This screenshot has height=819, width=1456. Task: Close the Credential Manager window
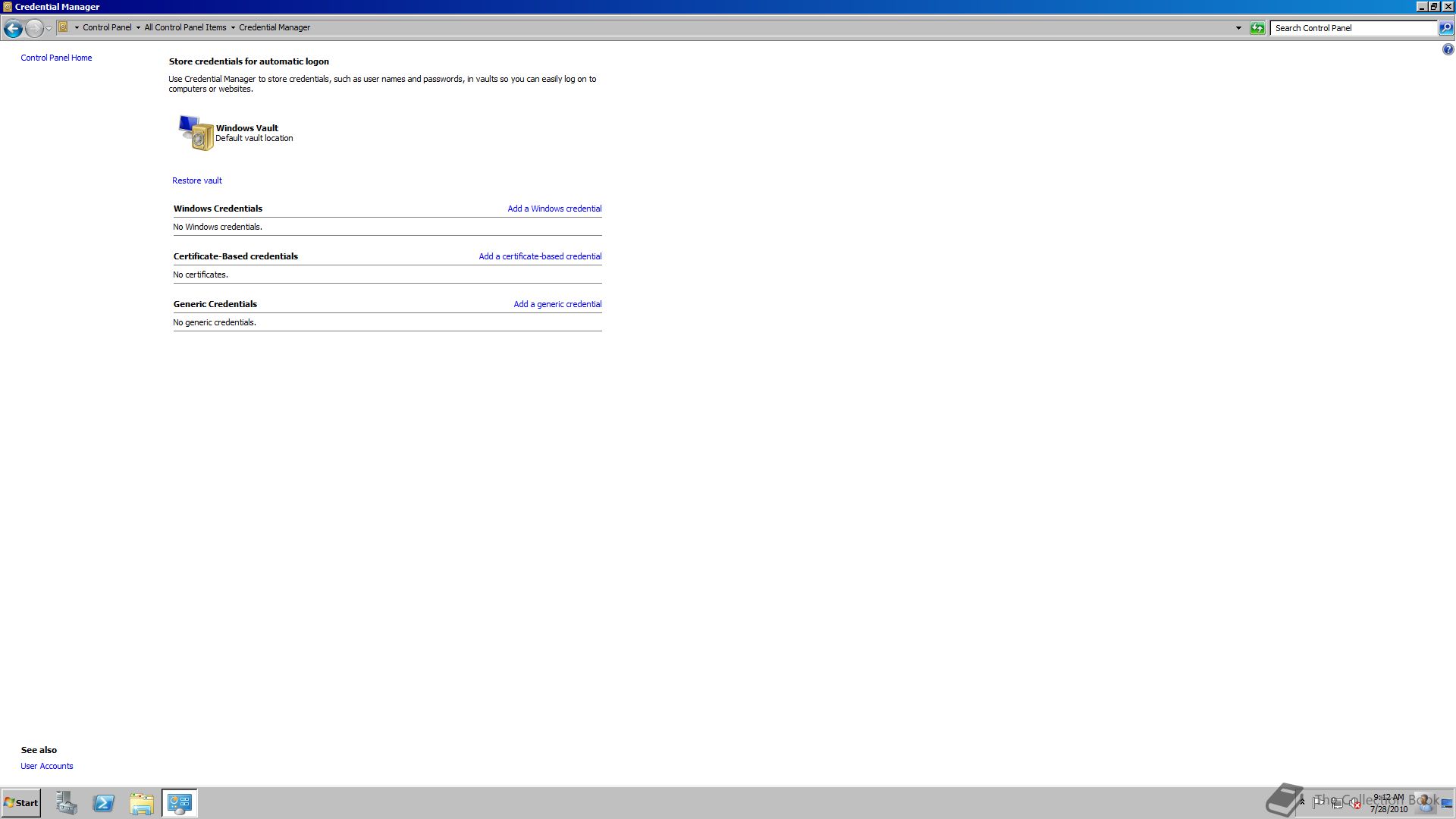click(x=1448, y=7)
